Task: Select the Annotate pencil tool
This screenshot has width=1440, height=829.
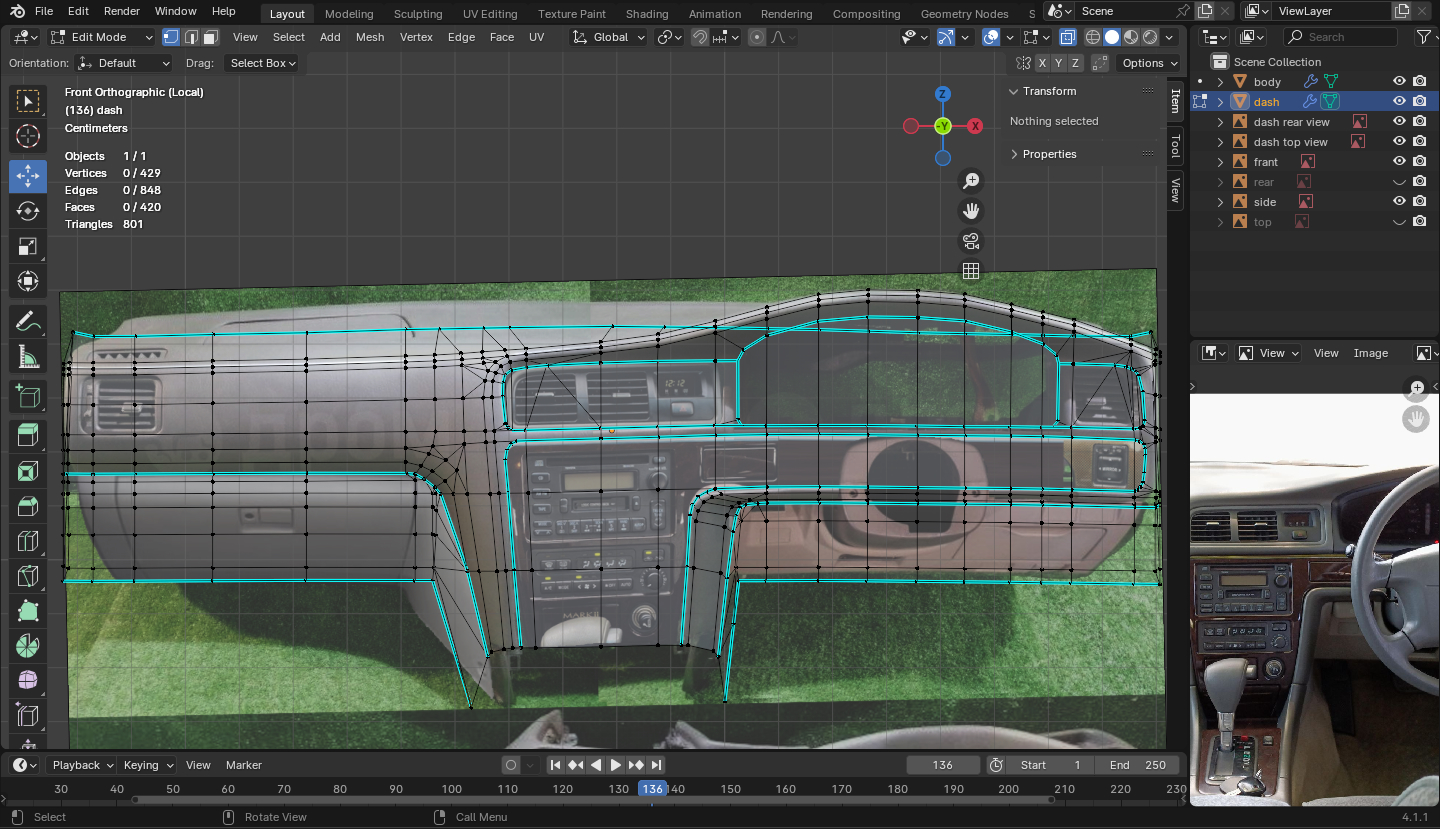Action: 28,322
